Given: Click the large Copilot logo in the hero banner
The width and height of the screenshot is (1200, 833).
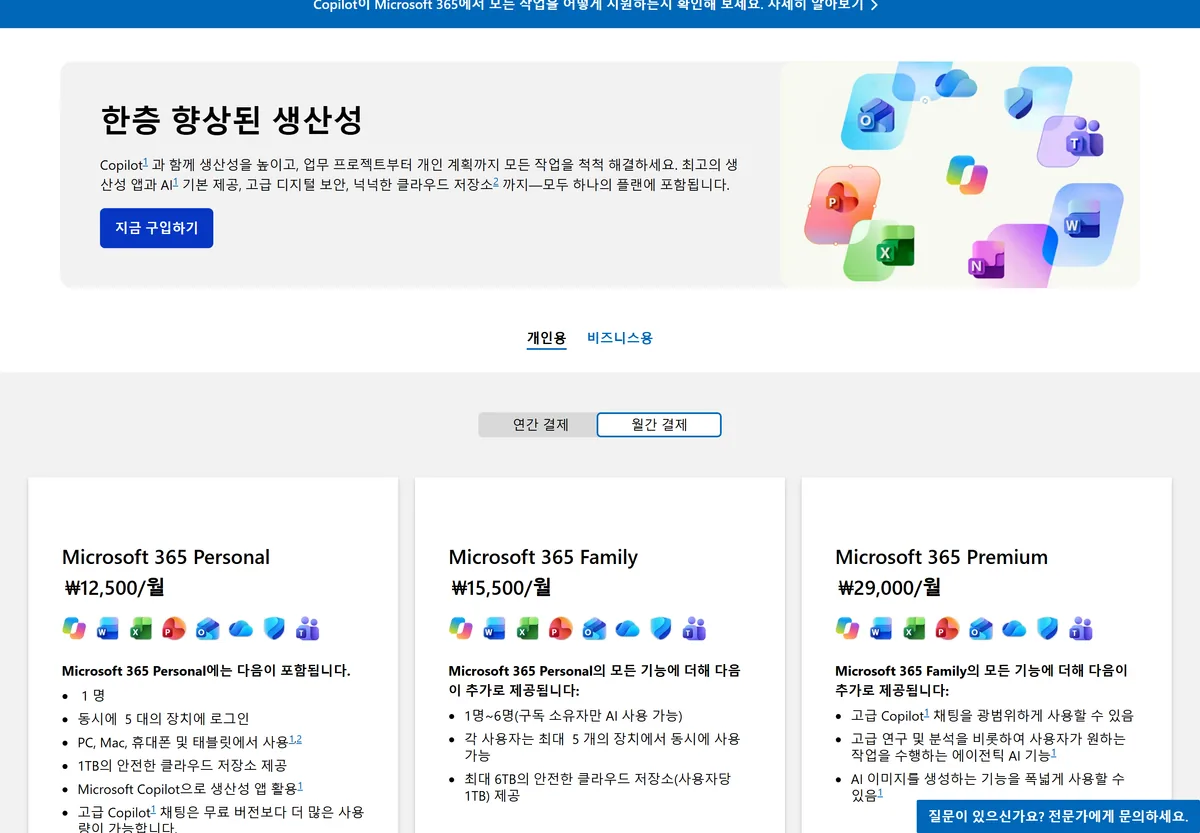Looking at the screenshot, I should point(967,173).
